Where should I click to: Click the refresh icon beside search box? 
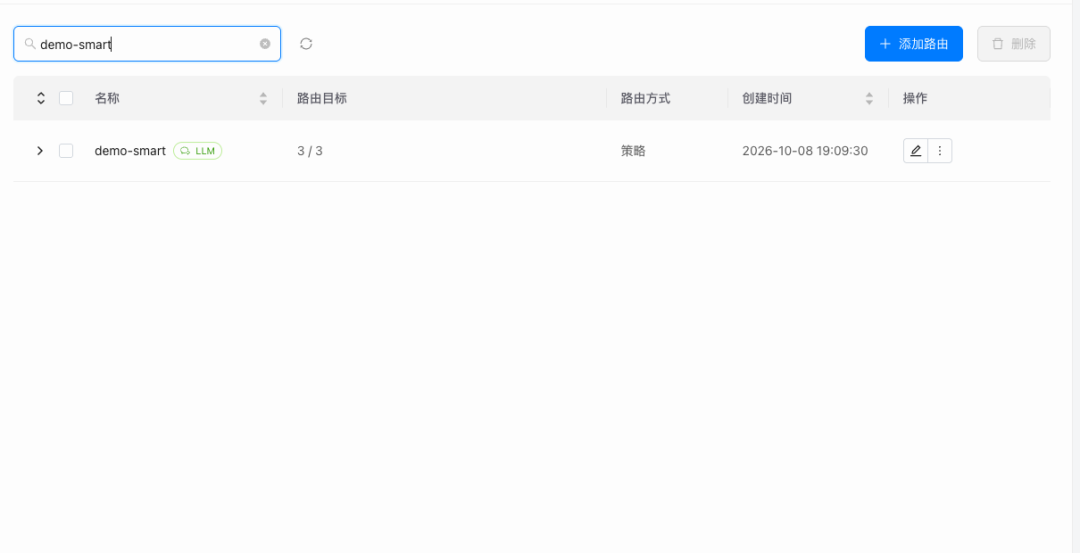pyautogui.click(x=307, y=44)
